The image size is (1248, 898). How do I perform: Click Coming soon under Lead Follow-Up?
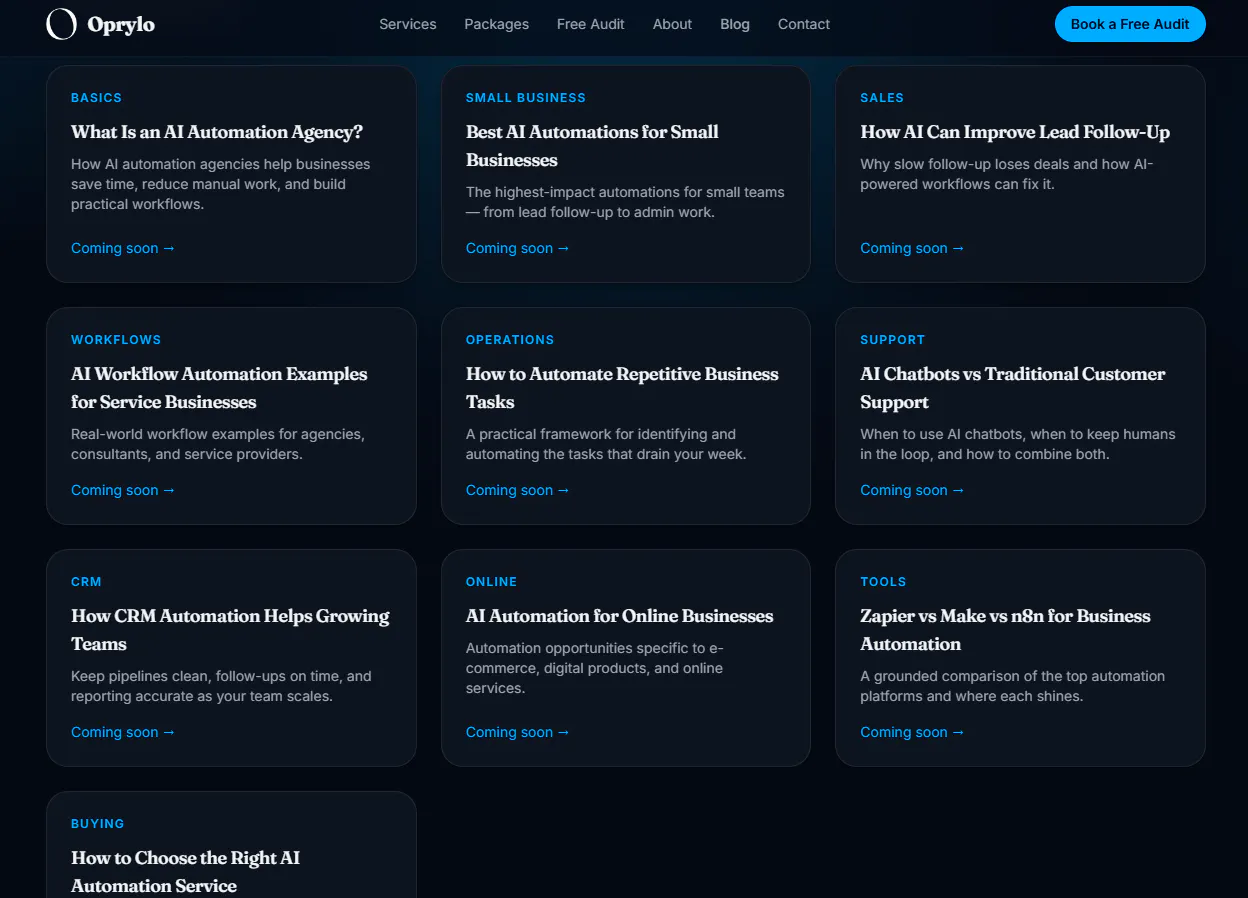(912, 248)
